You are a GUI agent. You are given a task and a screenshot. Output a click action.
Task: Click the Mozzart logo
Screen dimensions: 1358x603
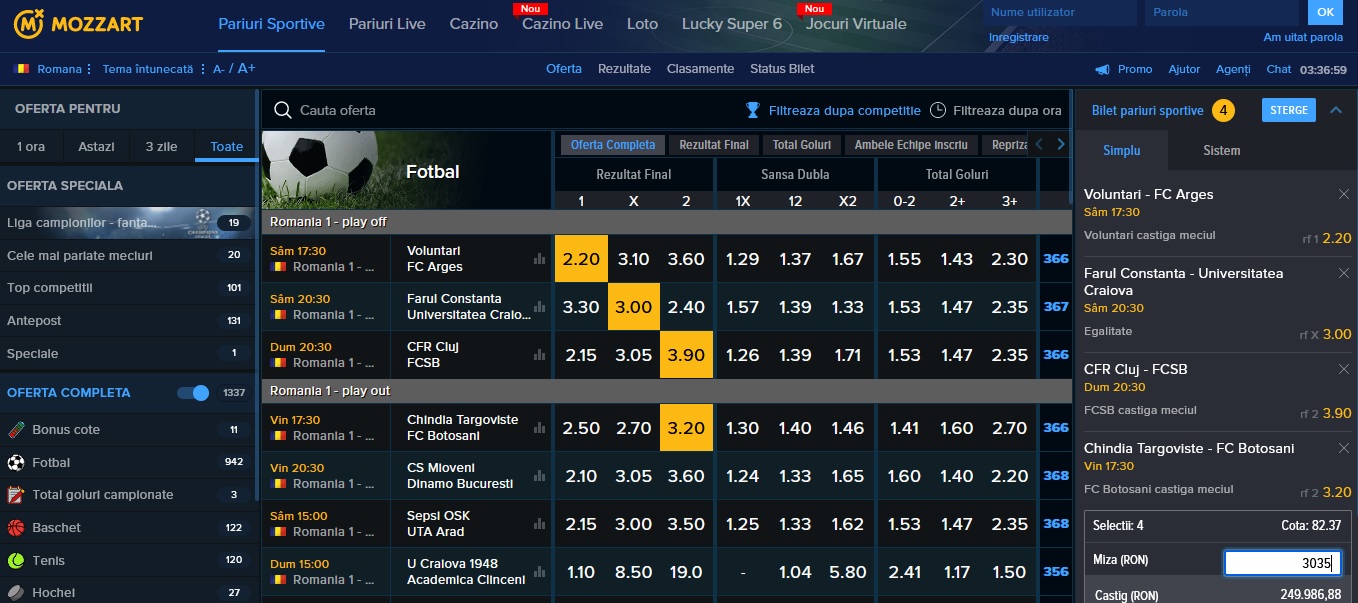point(78,23)
